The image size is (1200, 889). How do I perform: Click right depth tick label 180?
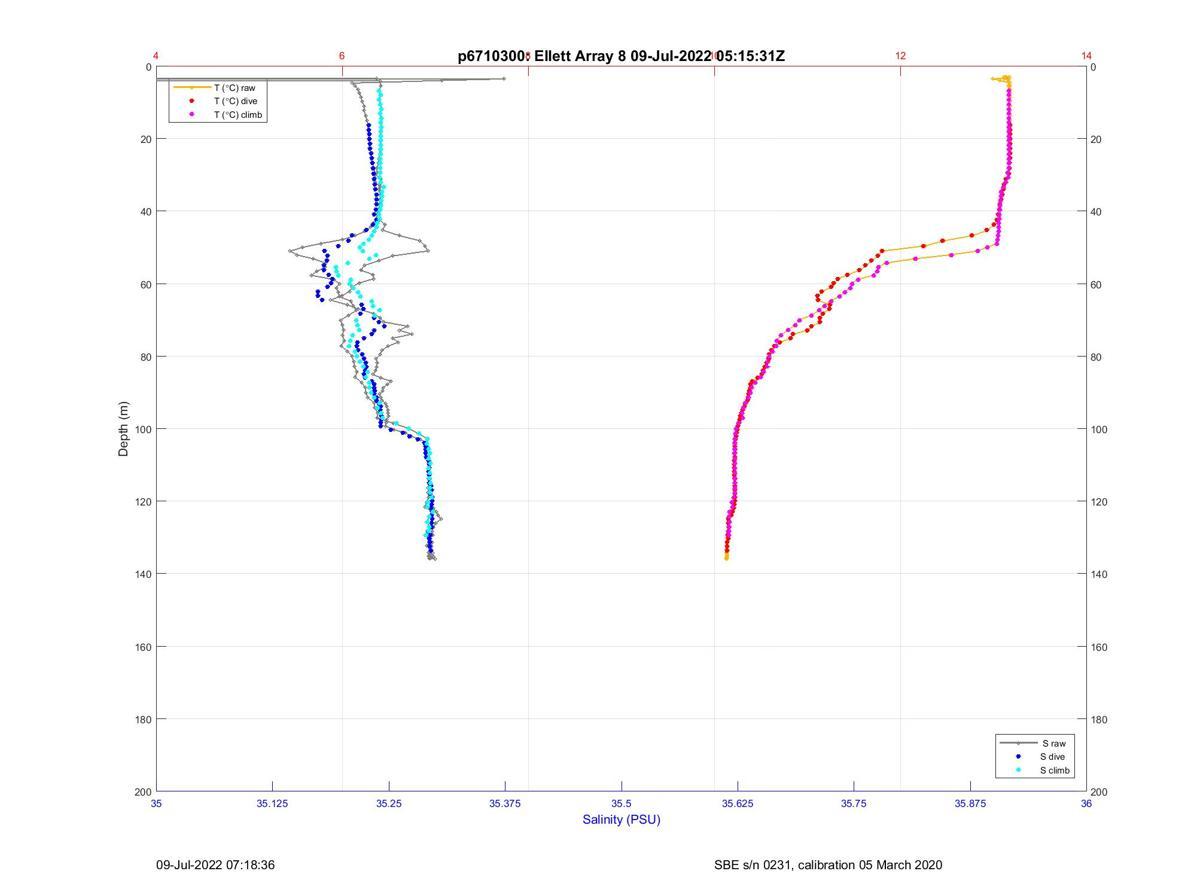pyautogui.click(x=1100, y=719)
